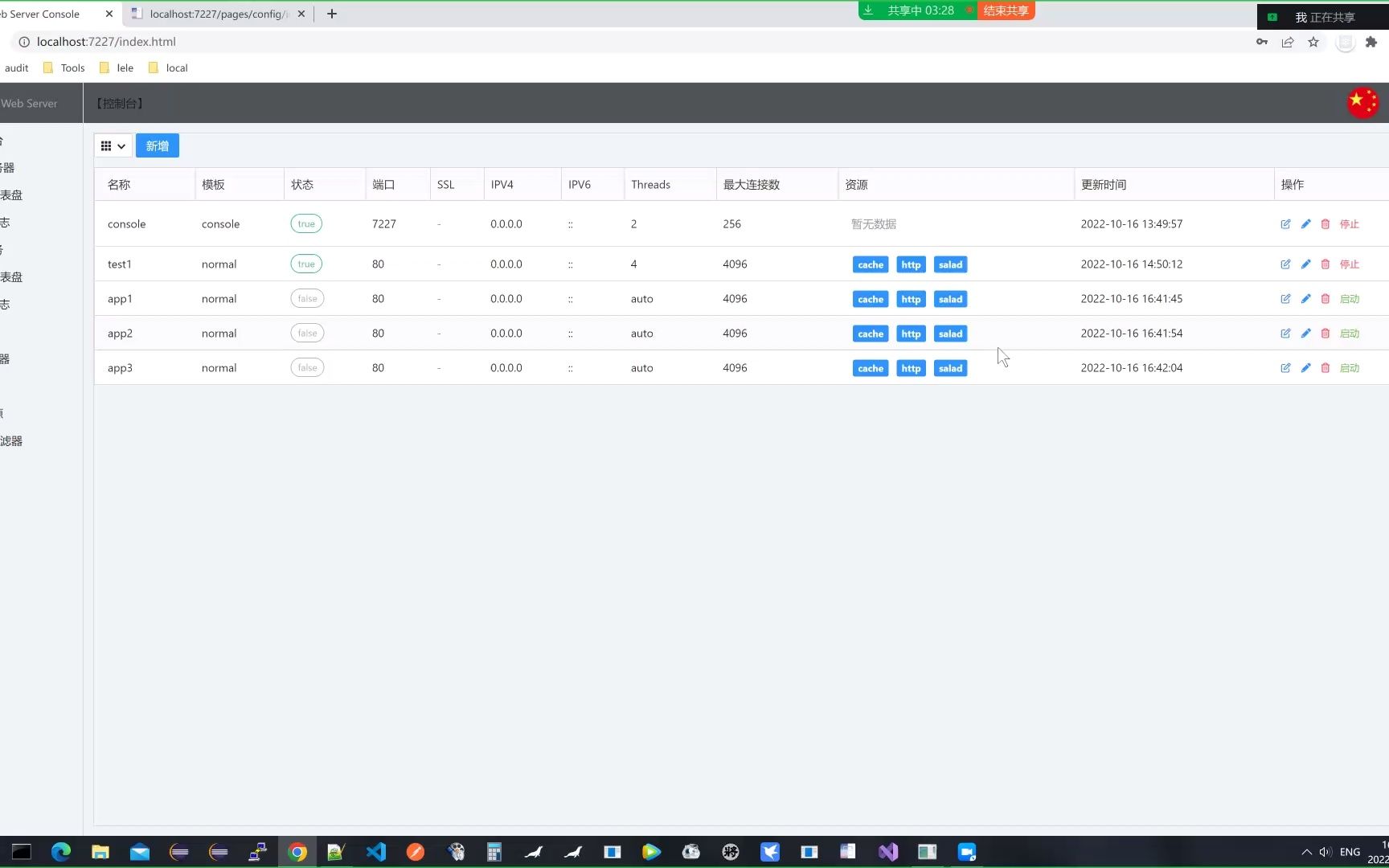
Task: Open the browser extensions puzzle icon
Action: click(1371, 42)
